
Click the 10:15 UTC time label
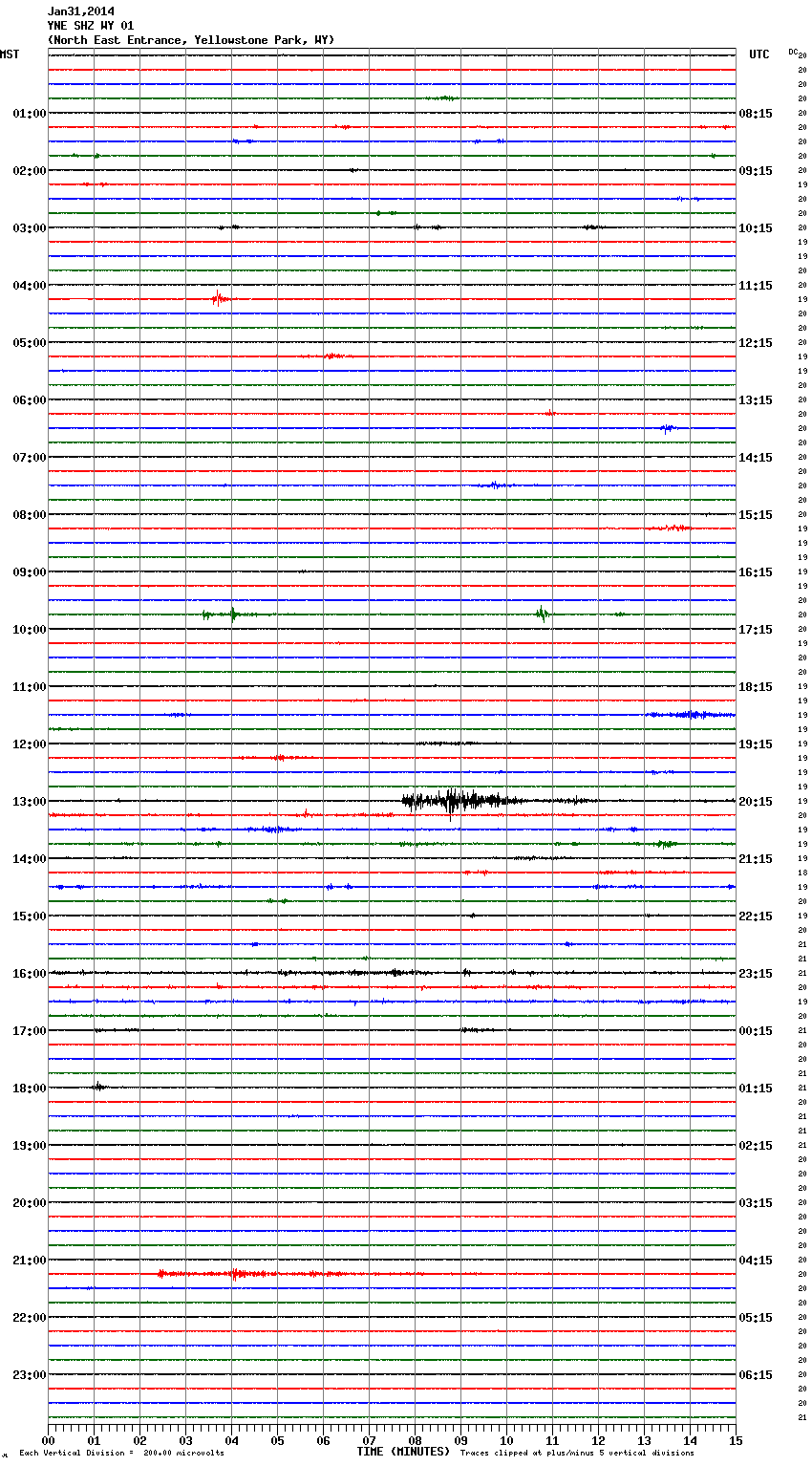tap(756, 228)
